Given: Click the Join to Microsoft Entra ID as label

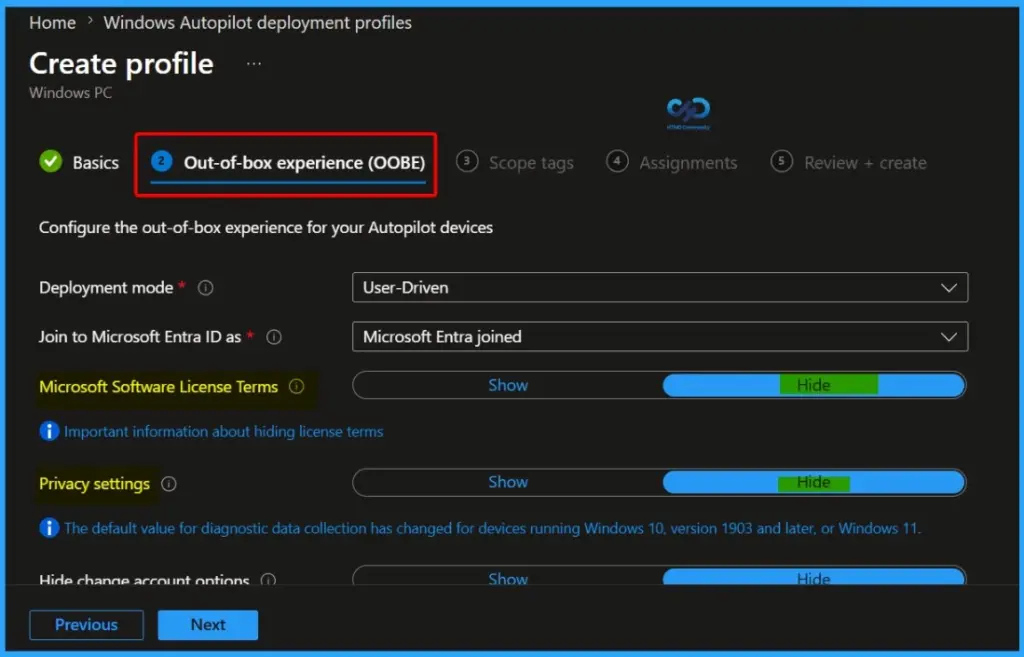Looking at the screenshot, I should [140, 337].
